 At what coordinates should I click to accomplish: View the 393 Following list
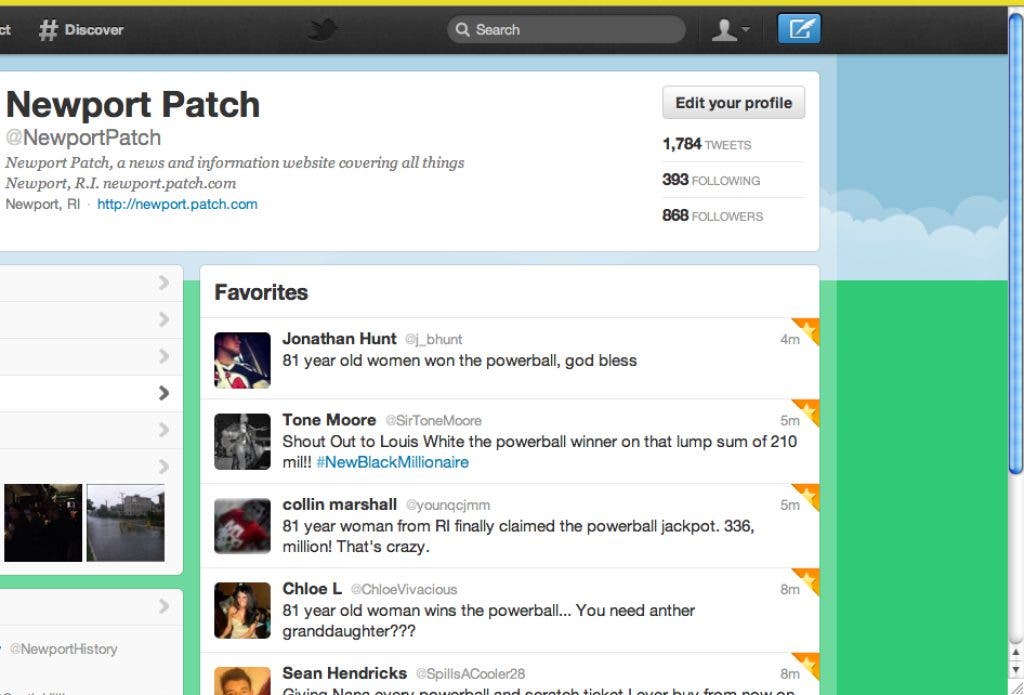tap(711, 180)
